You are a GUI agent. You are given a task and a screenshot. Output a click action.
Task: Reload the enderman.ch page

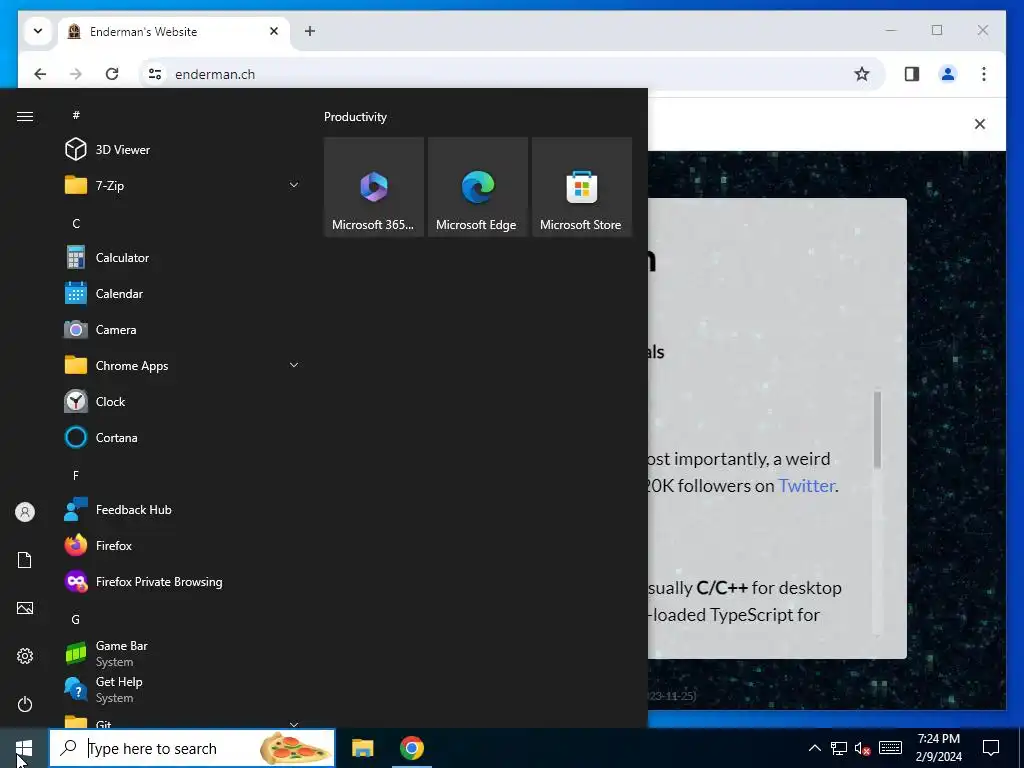[112, 74]
